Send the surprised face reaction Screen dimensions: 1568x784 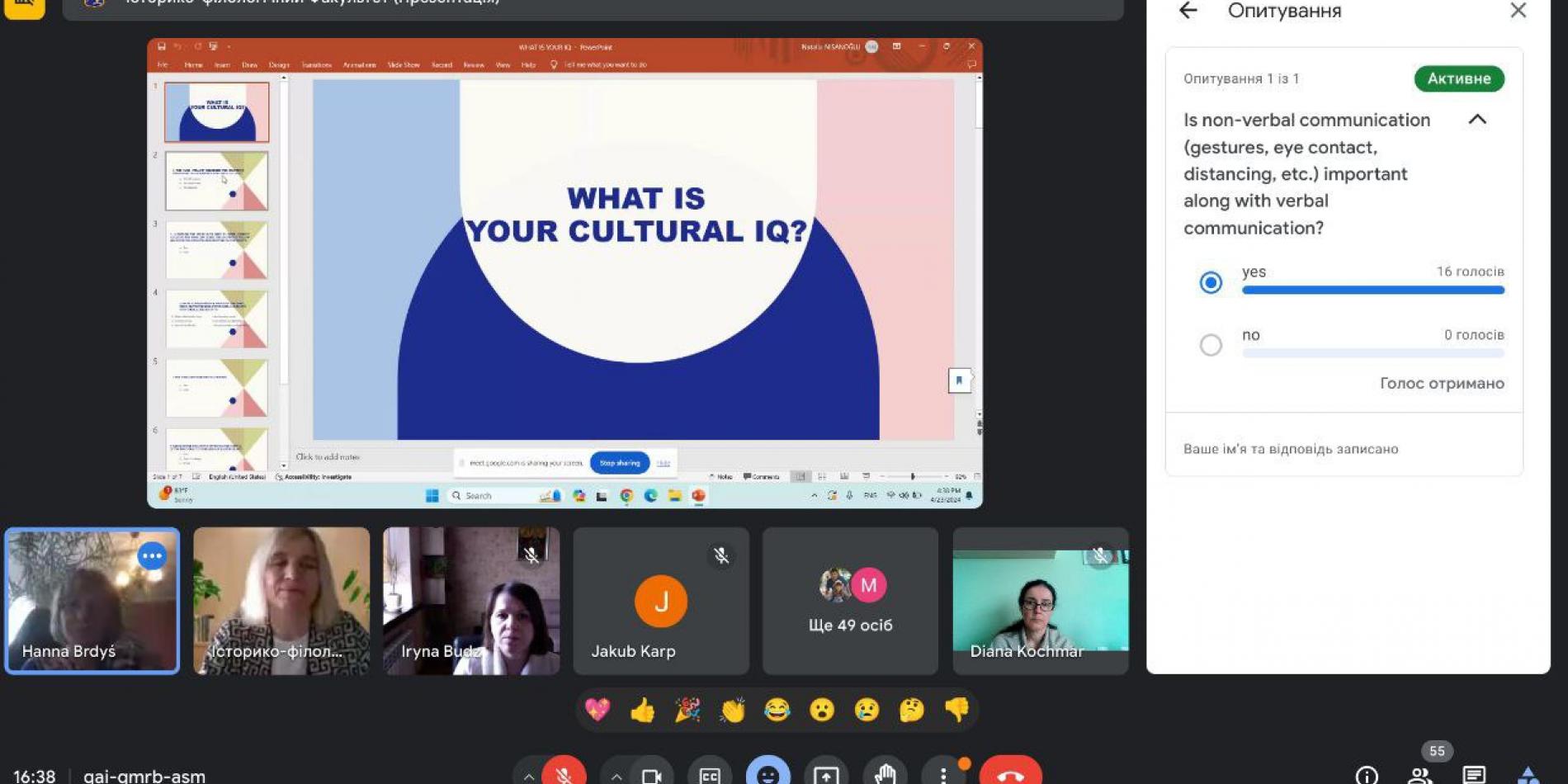pos(822,710)
